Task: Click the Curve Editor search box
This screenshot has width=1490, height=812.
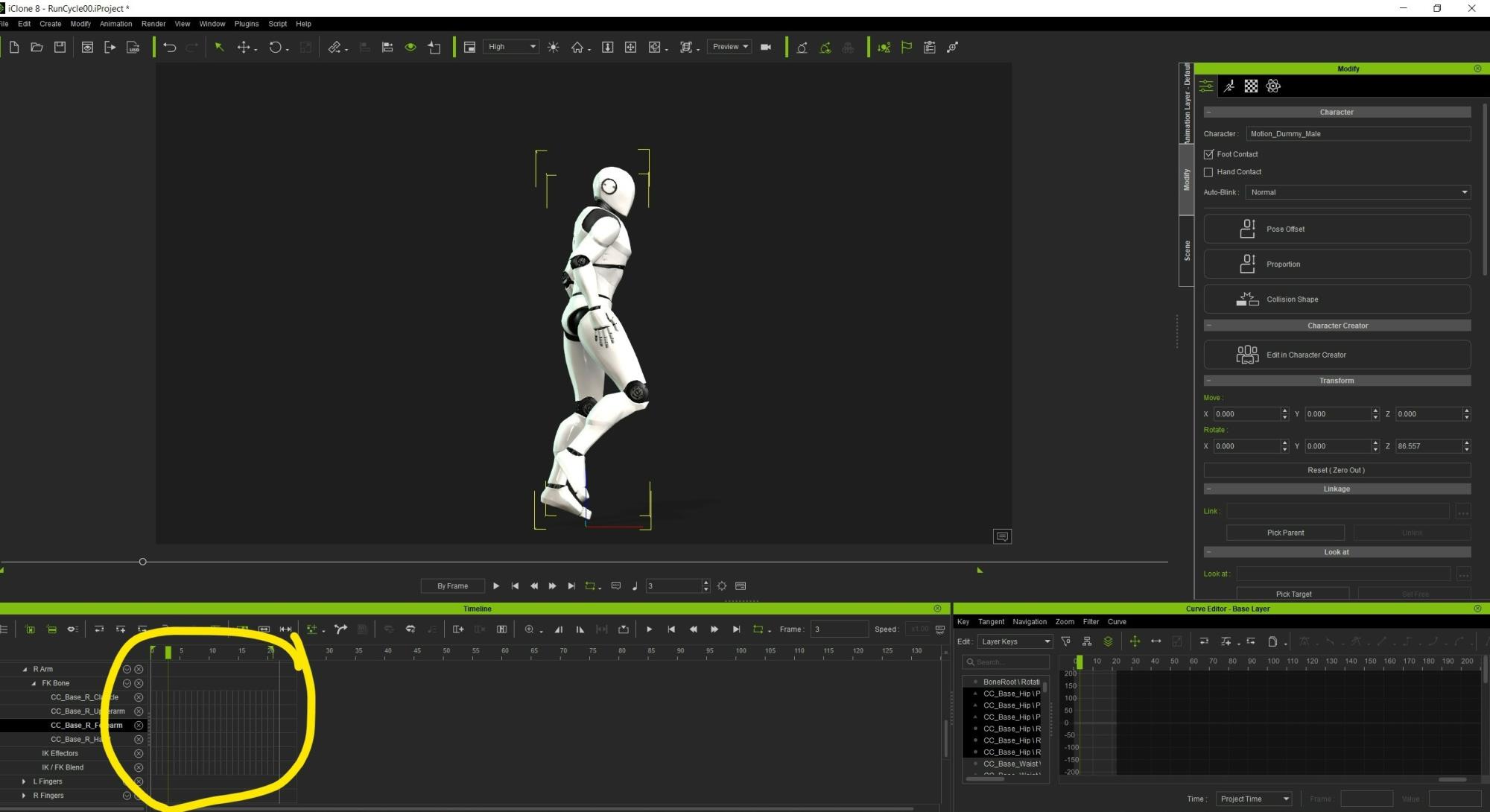Action: click(x=1006, y=662)
